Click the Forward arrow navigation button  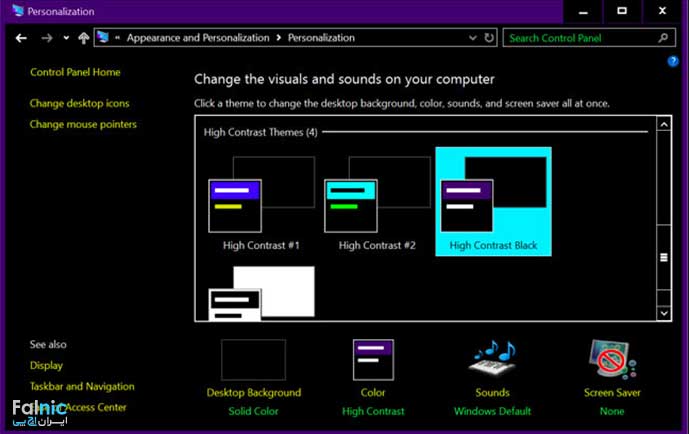(x=47, y=38)
